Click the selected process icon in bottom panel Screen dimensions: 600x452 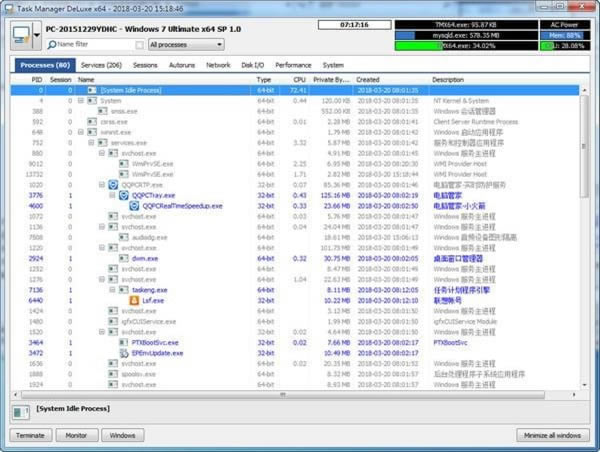pyautogui.click(x=22, y=412)
